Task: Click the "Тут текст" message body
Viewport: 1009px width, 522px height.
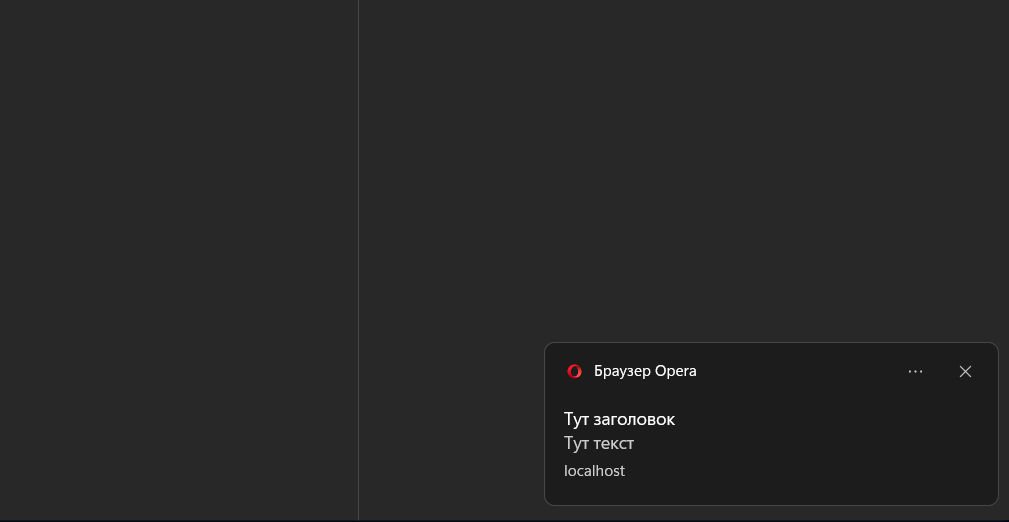Action: (x=599, y=443)
